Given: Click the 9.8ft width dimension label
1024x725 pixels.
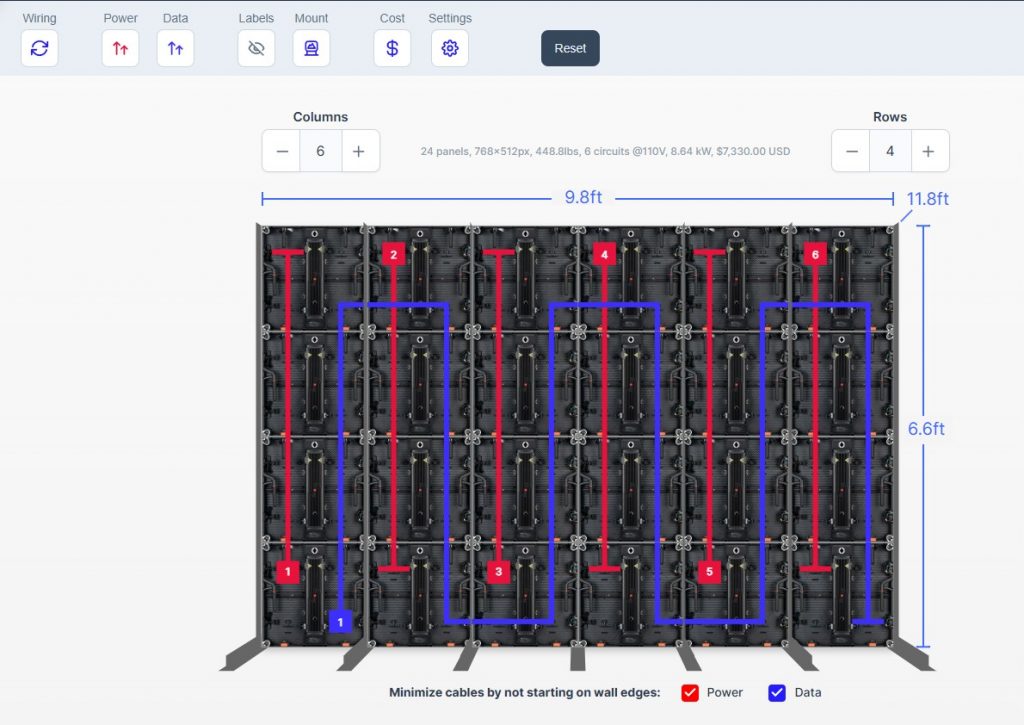Looking at the screenshot, I should pos(583,197).
